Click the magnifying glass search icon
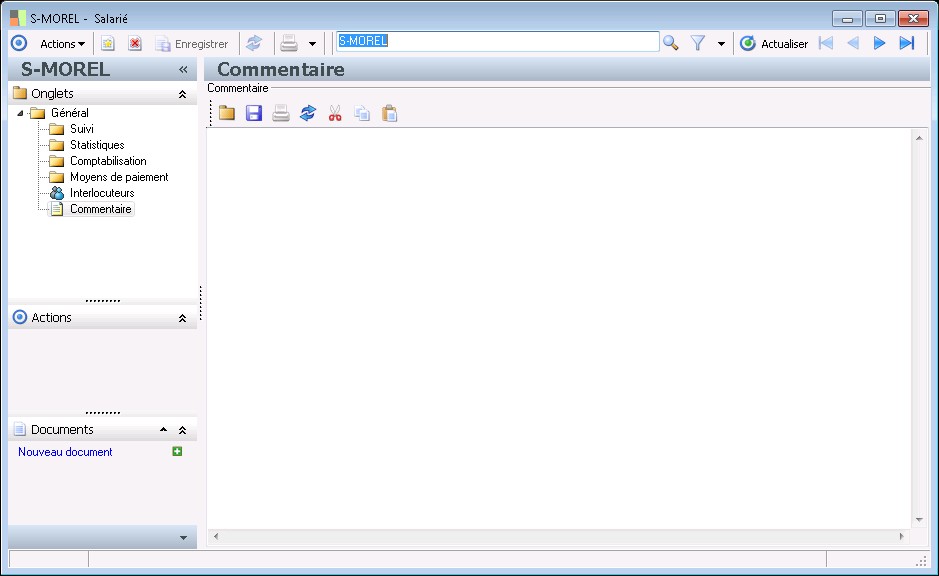The width and height of the screenshot is (939, 576). pyautogui.click(x=671, y=43)
